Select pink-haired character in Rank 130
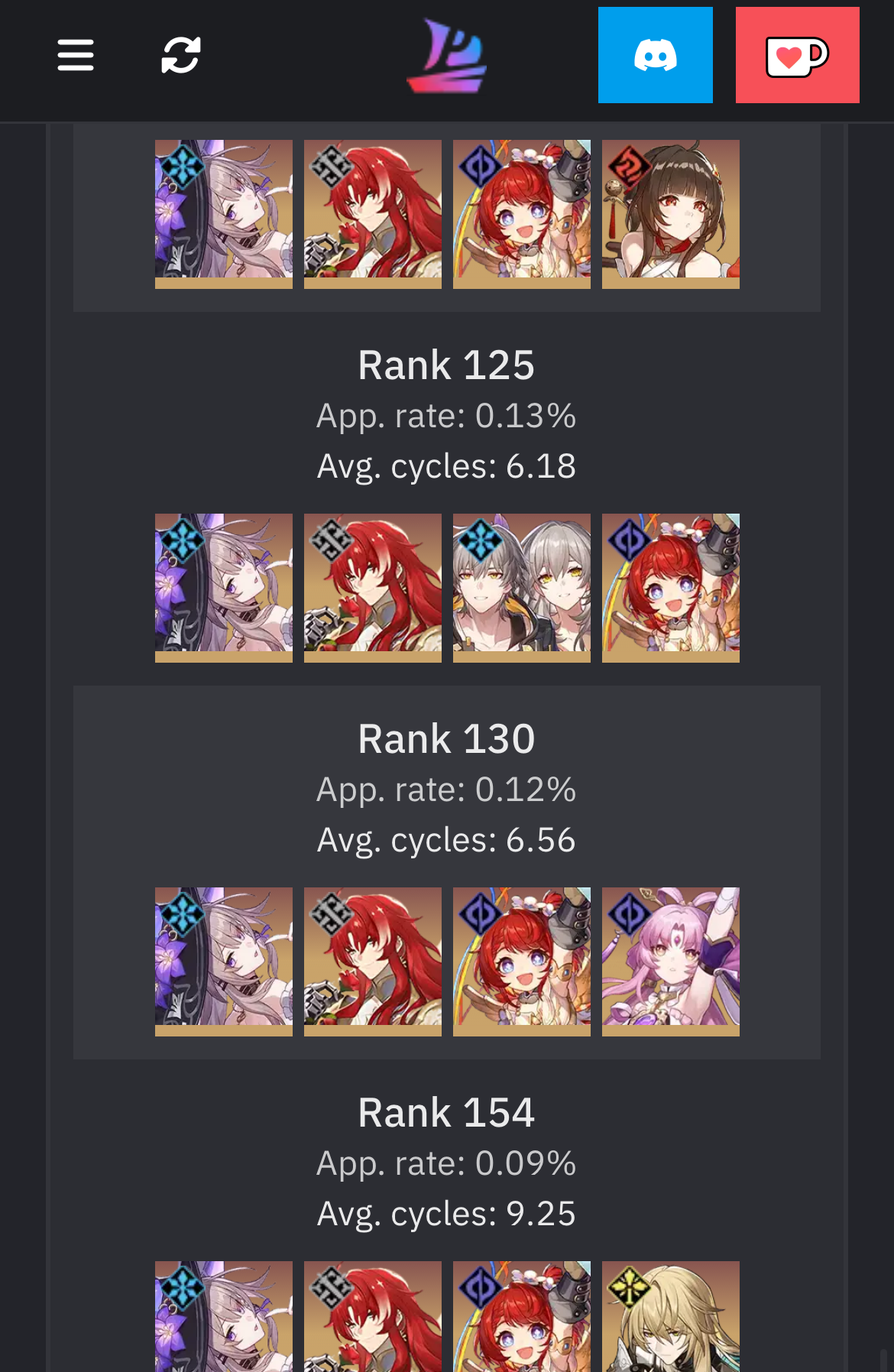The image size is (894, 1372). (x=671, y=962)
